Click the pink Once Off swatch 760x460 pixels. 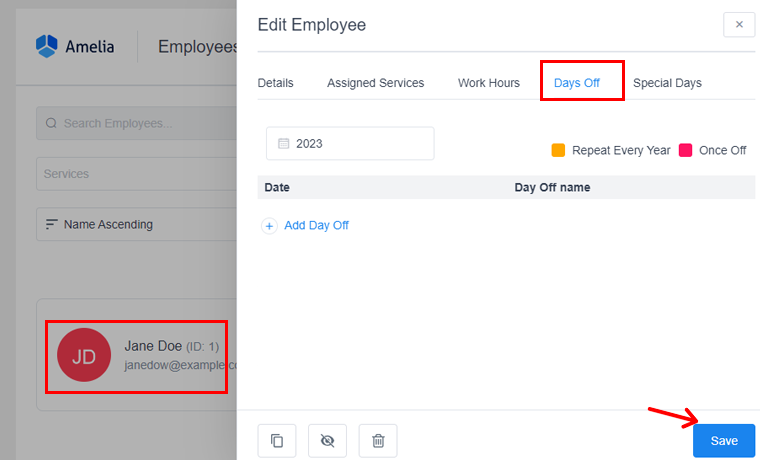coord(685,150)
